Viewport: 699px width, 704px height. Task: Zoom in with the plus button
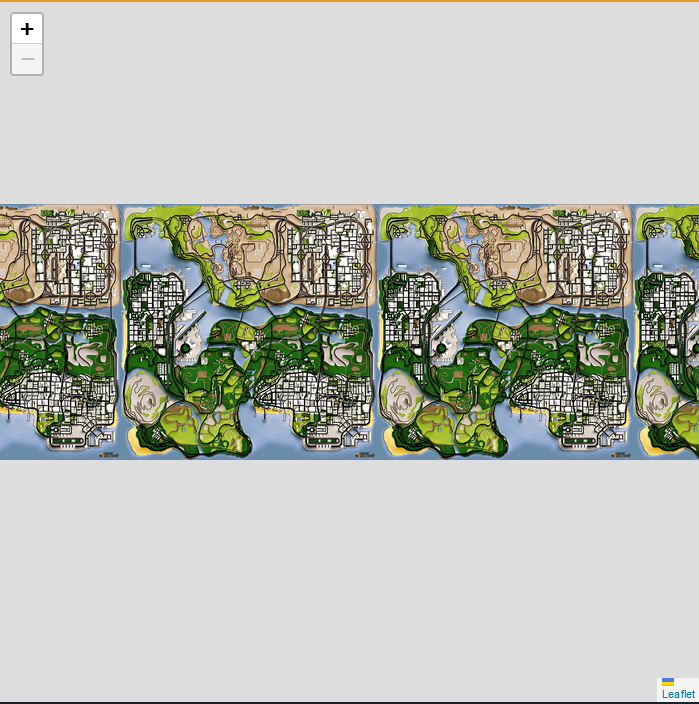tap(27, 29)
